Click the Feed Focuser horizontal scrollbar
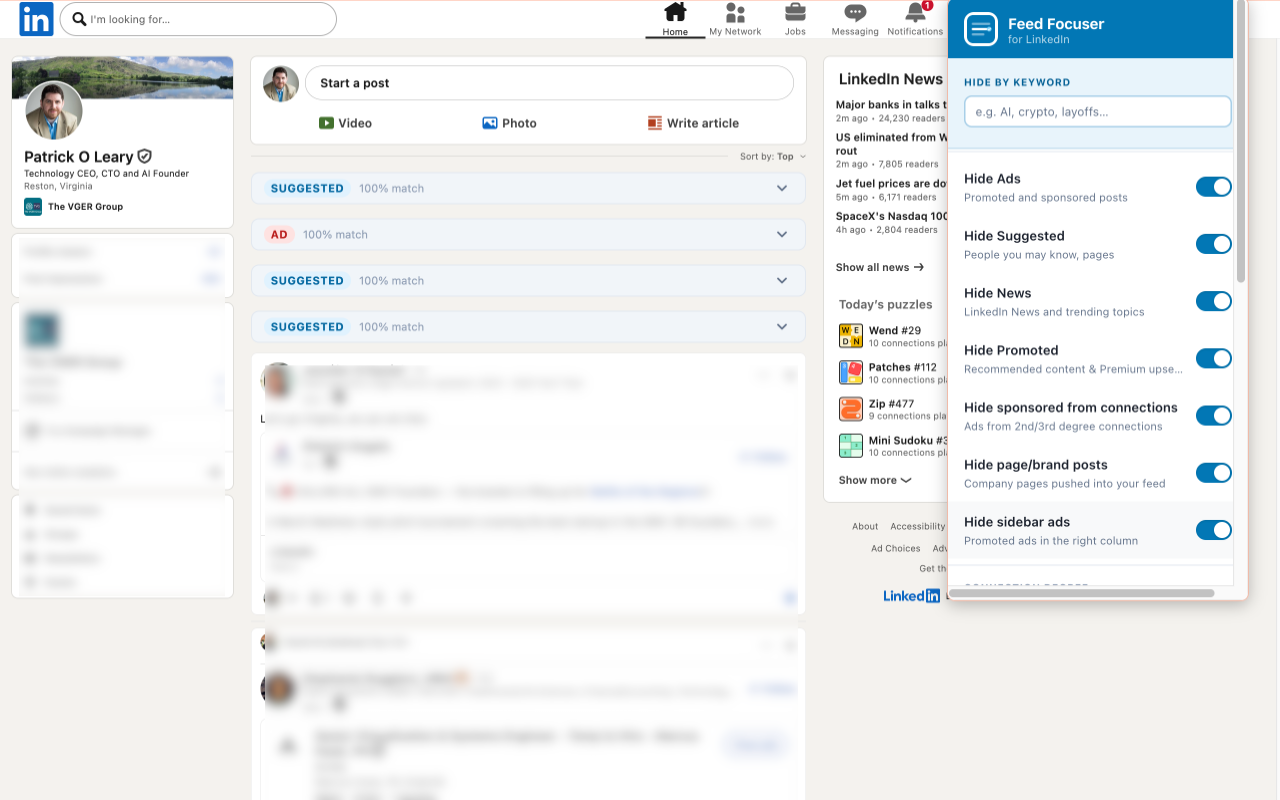The image size is (1280, 800). pos(1081,593)
